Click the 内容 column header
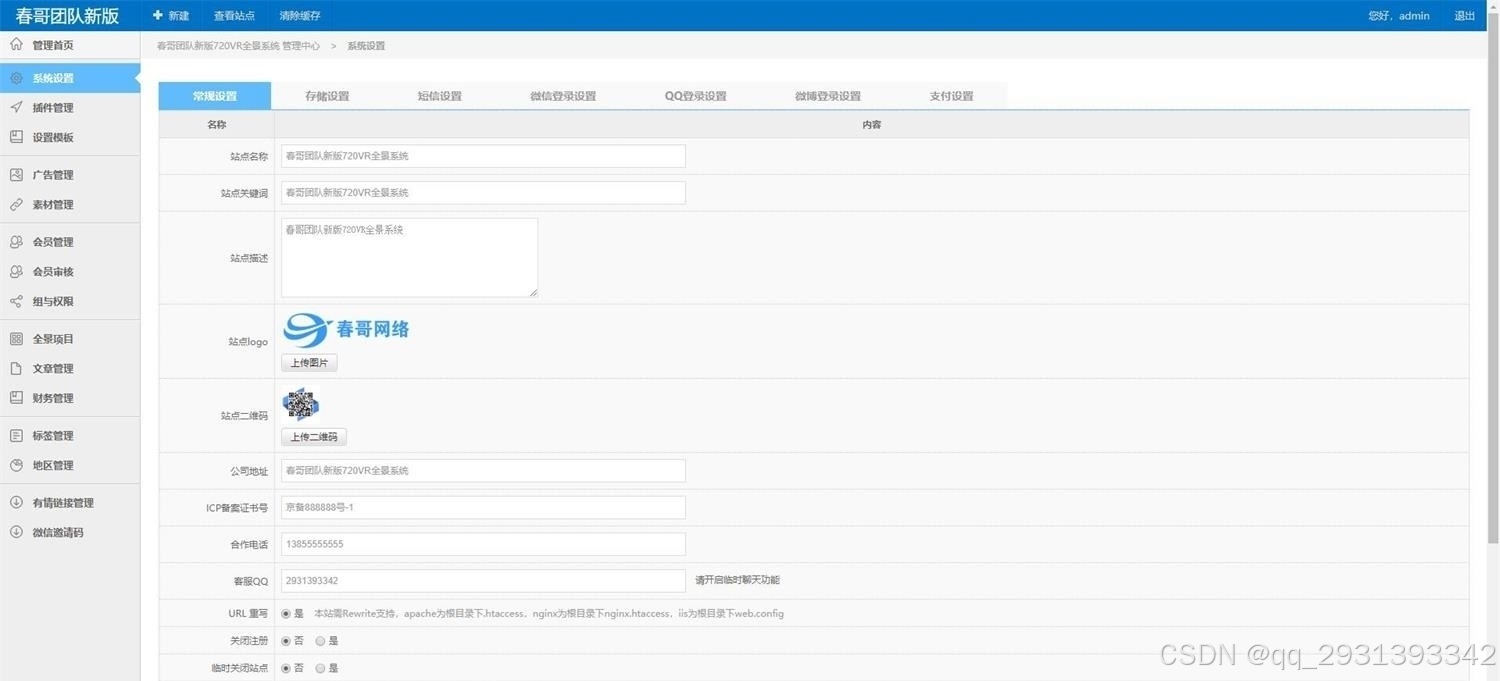This screenshot has height=681, width=1500. (871, 125)
